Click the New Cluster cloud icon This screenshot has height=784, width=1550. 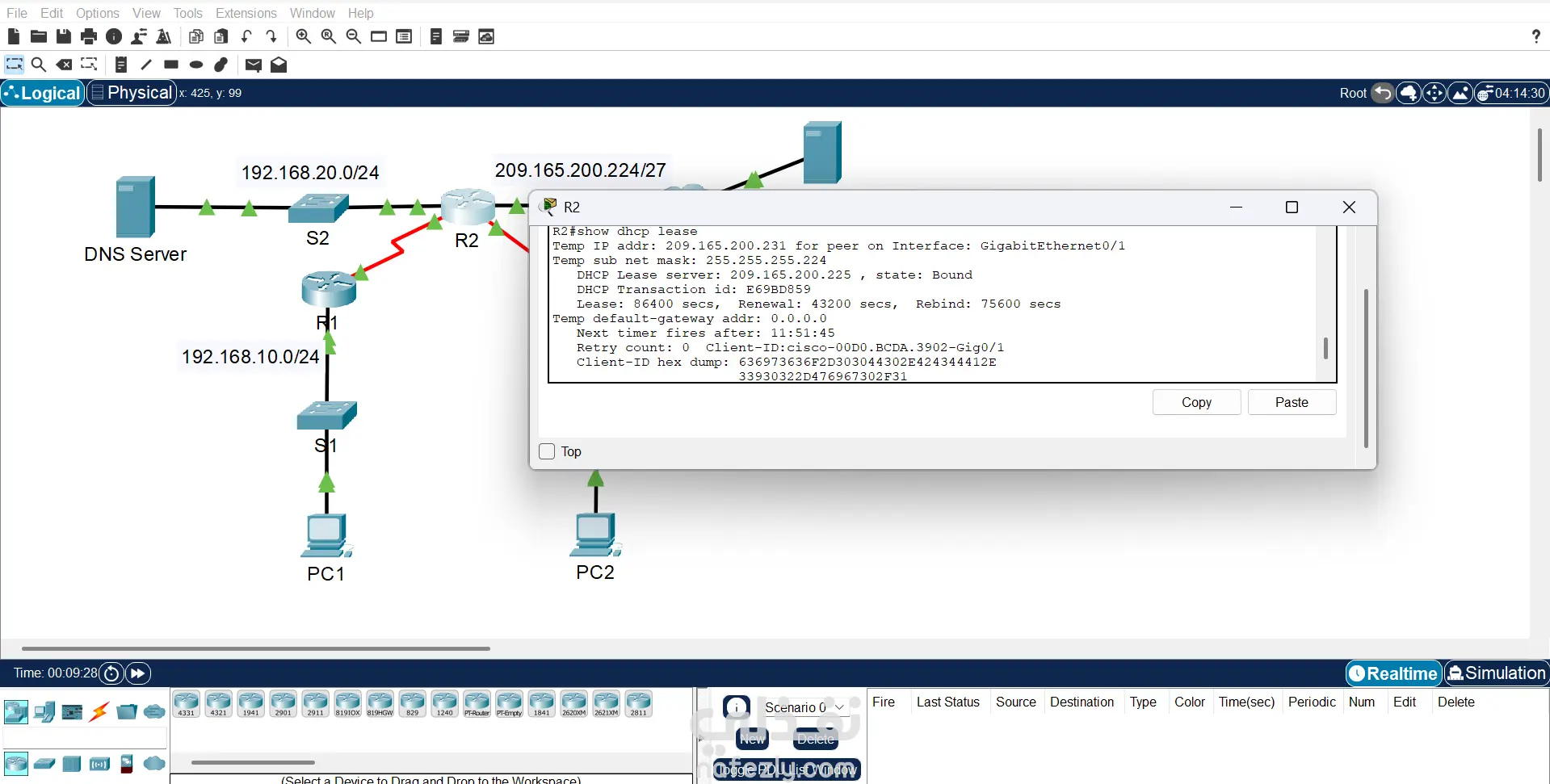point(1409,93)
